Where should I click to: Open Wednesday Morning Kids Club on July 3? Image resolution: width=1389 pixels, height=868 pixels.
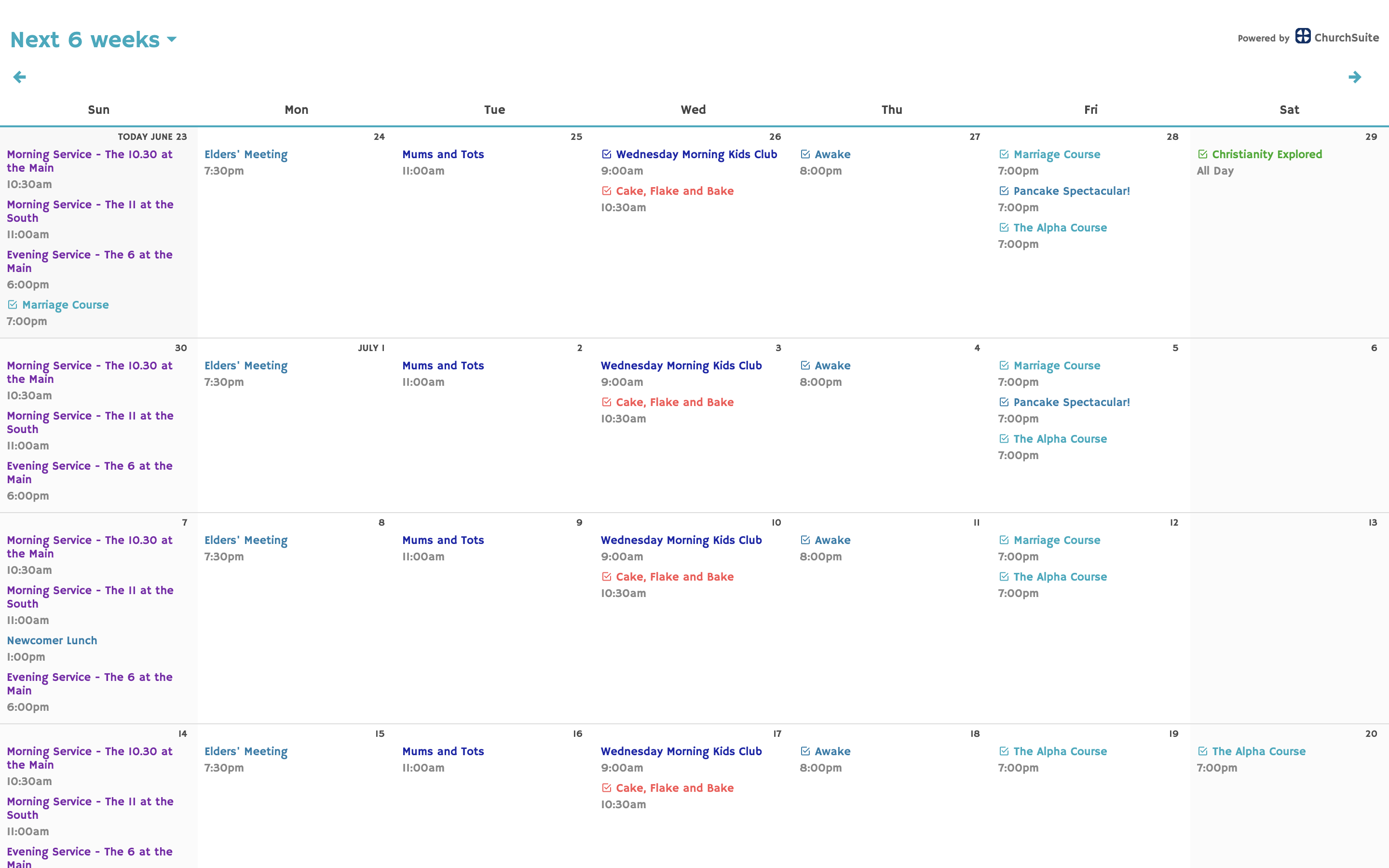coord(681,366)
